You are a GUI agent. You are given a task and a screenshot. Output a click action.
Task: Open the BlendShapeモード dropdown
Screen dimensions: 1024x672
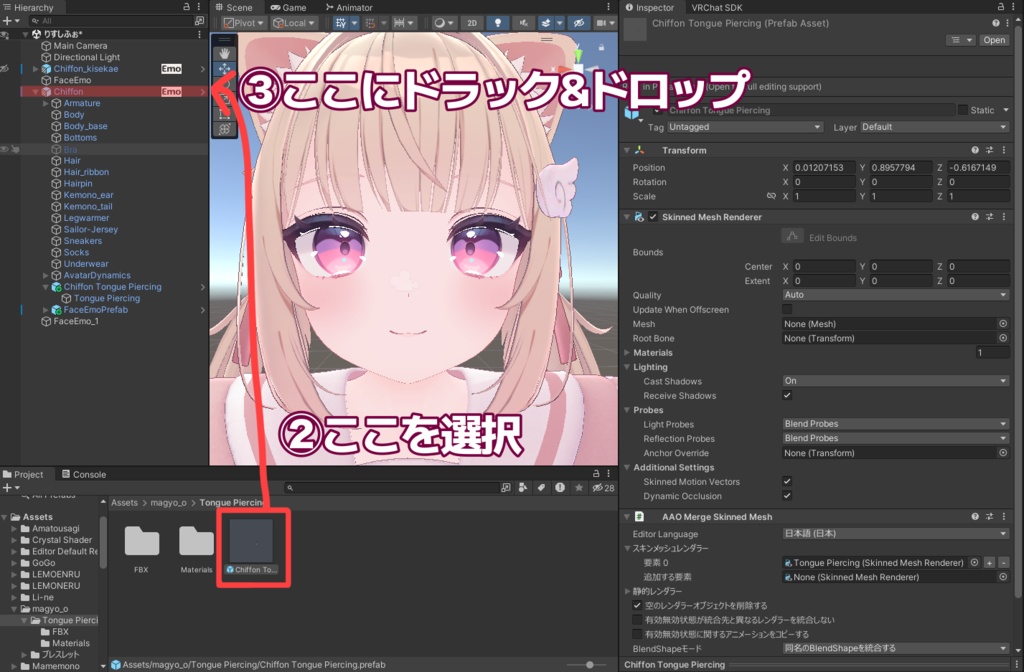(x=895, y=648)
